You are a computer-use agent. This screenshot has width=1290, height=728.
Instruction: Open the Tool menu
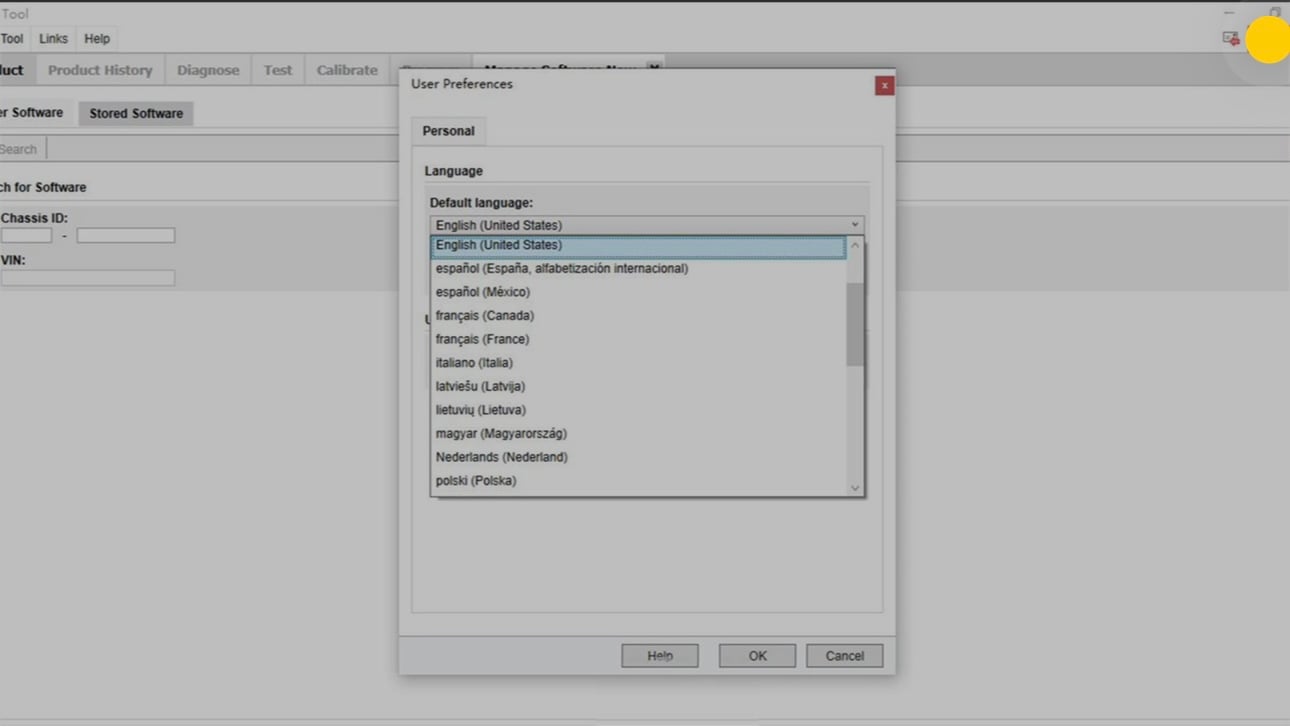point(12,39)
